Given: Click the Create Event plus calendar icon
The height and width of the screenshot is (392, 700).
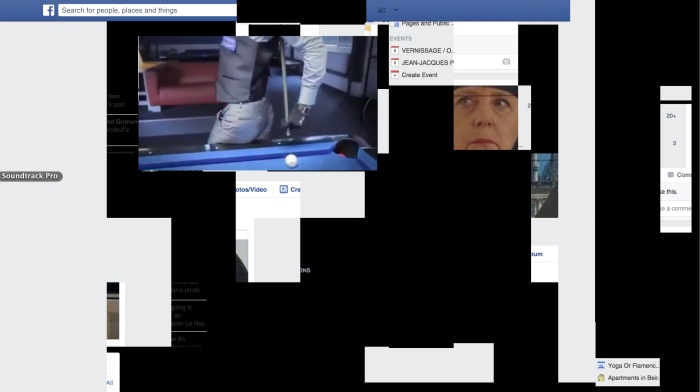Looking at the screenshot, I should click(x=395, y=75).
